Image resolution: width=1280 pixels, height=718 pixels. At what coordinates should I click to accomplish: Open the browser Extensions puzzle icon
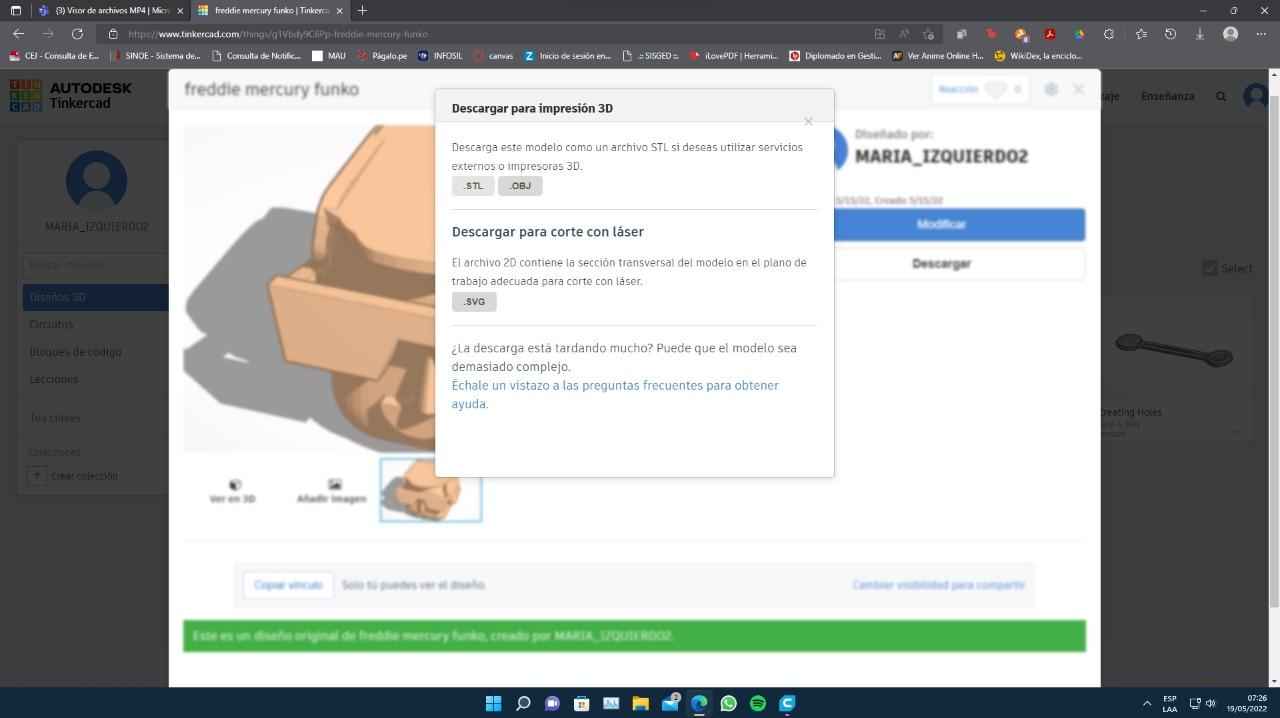pyautogui.click(x=1109, y=33)
